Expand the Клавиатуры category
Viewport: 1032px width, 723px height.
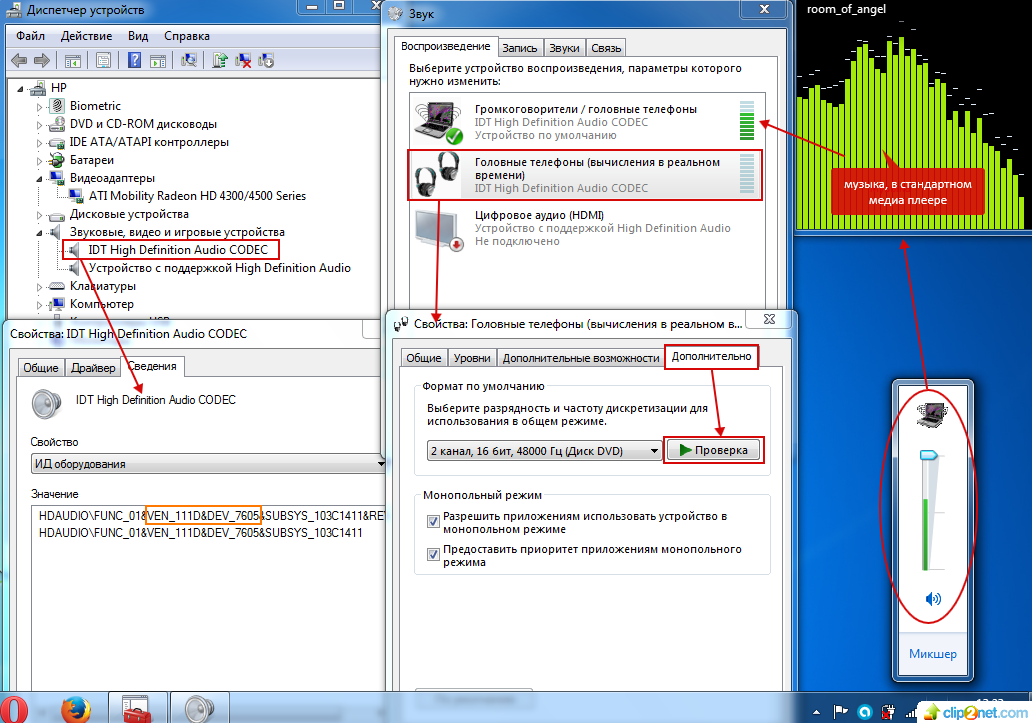[x=39, y=287]
